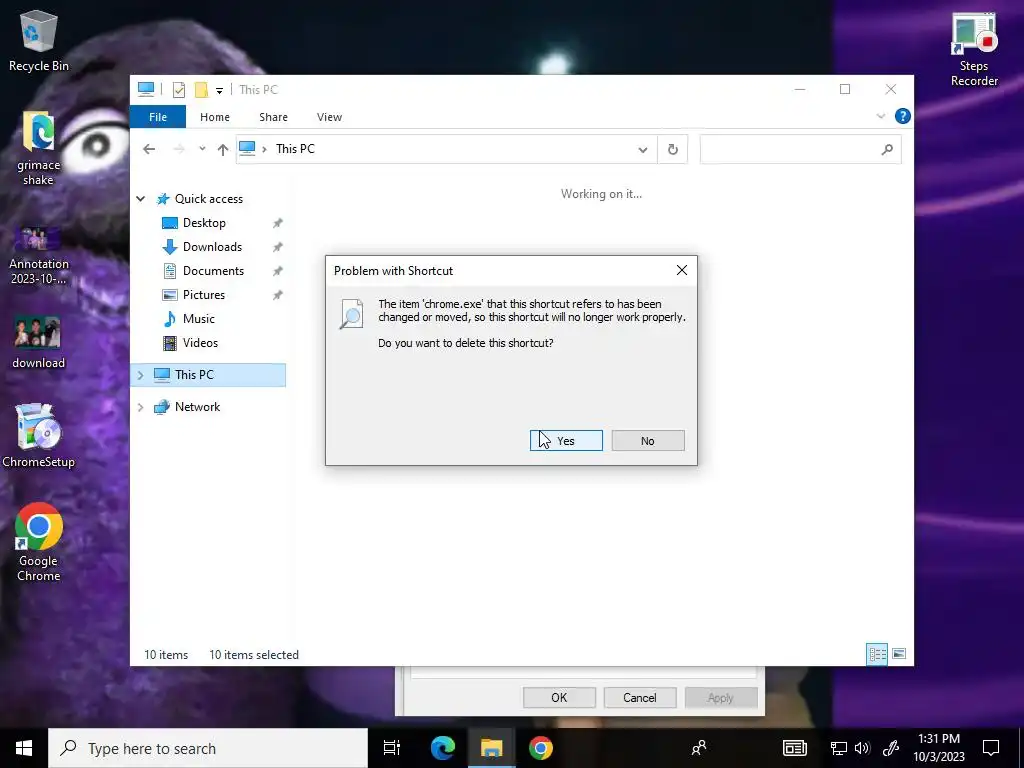Open the Steps Recorder desktop shortcut
Viewport: 1024px width, 768px height.
click(974, 50)
